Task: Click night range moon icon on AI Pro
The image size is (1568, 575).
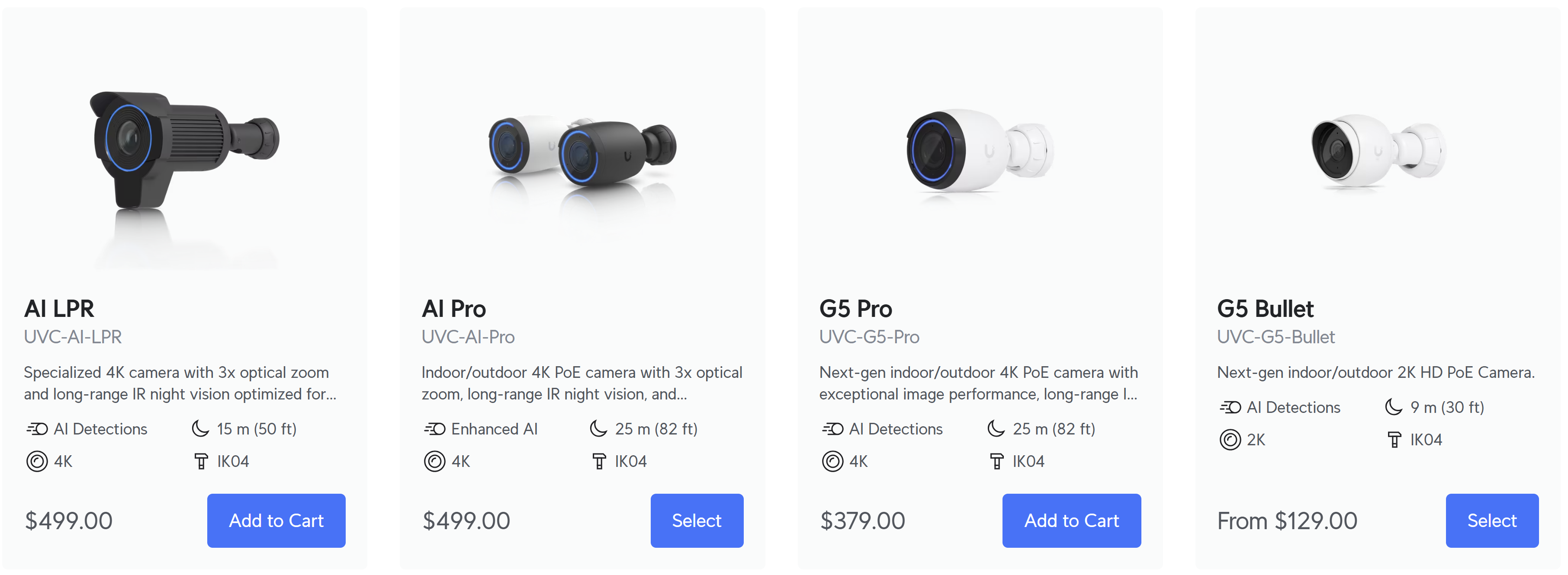Action: (x=598, y=428)
